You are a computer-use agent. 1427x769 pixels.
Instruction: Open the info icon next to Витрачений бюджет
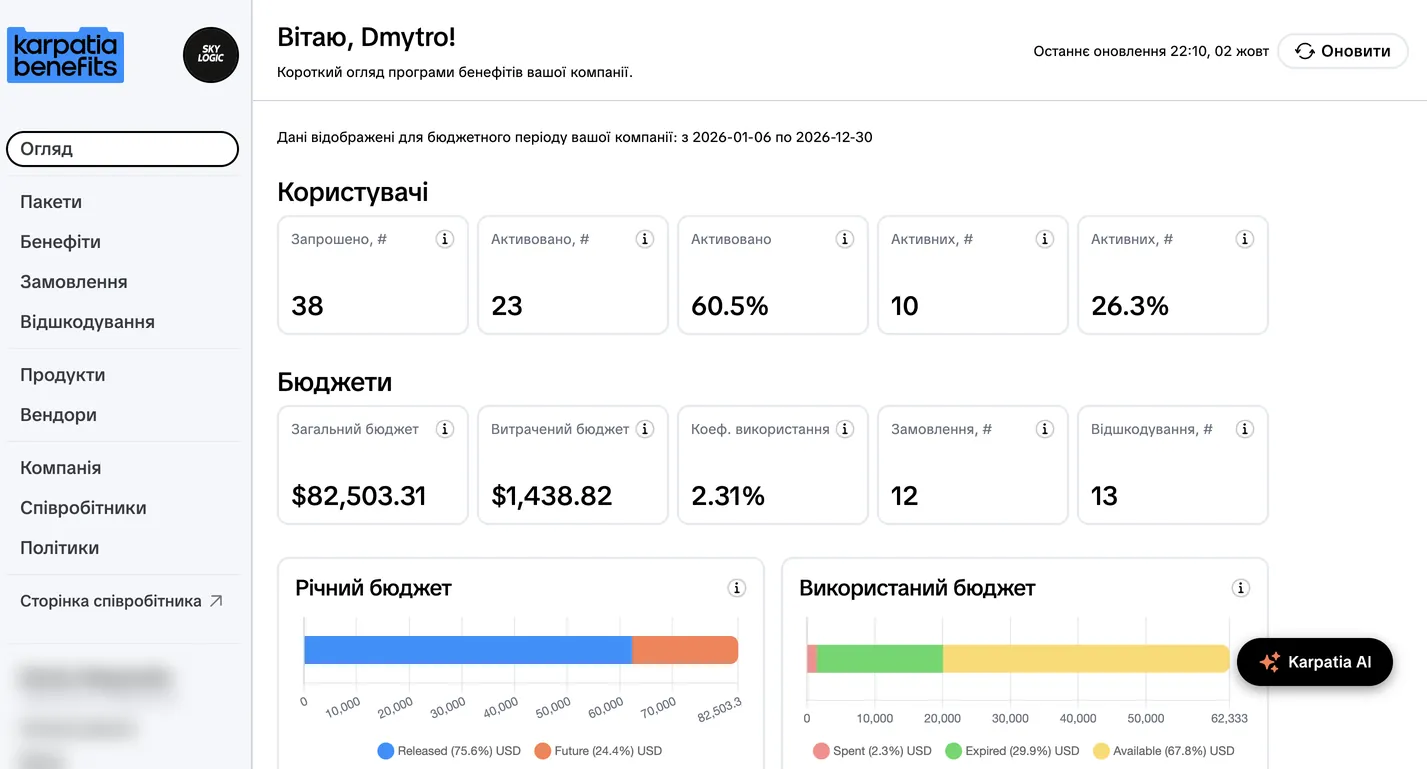(645, 429)
